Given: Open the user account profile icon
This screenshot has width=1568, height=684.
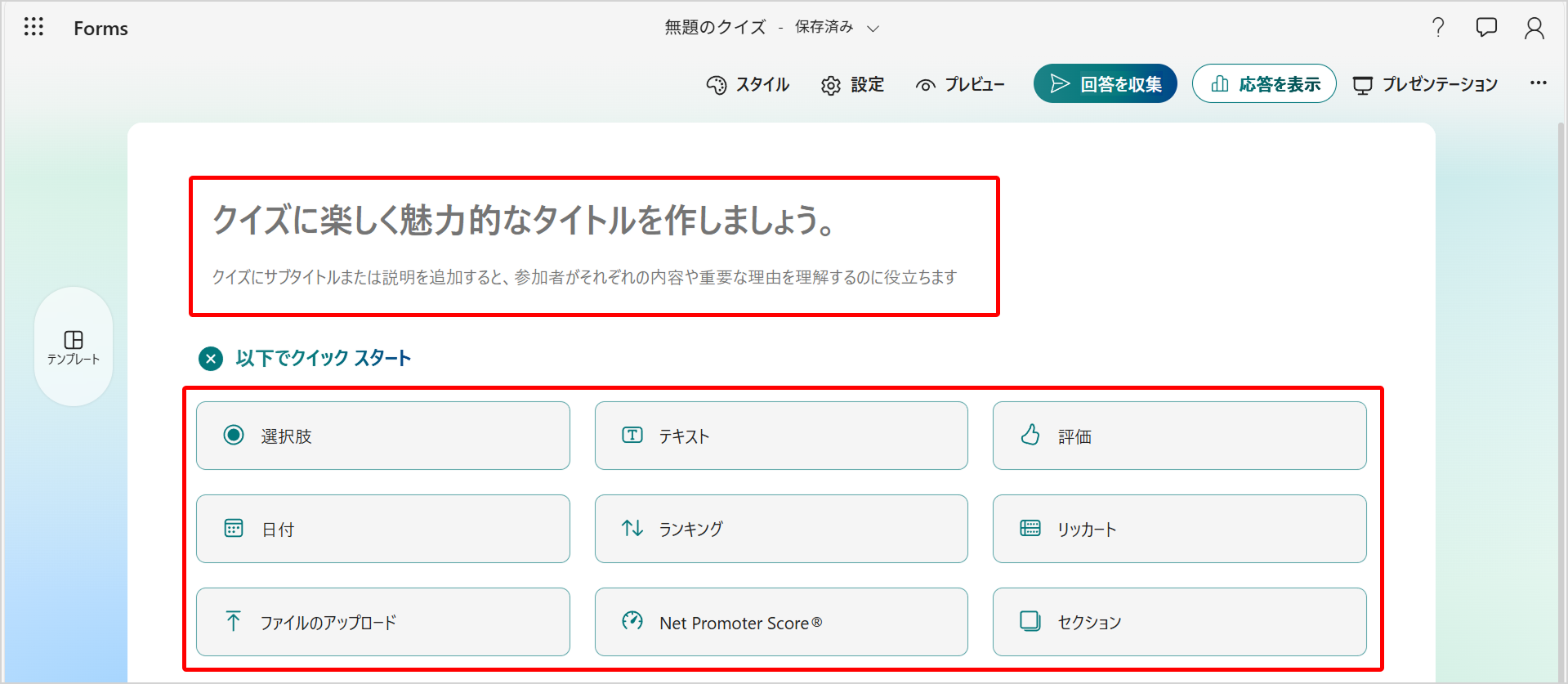Looking at the screenshot, I should [x=1534, y=28].
